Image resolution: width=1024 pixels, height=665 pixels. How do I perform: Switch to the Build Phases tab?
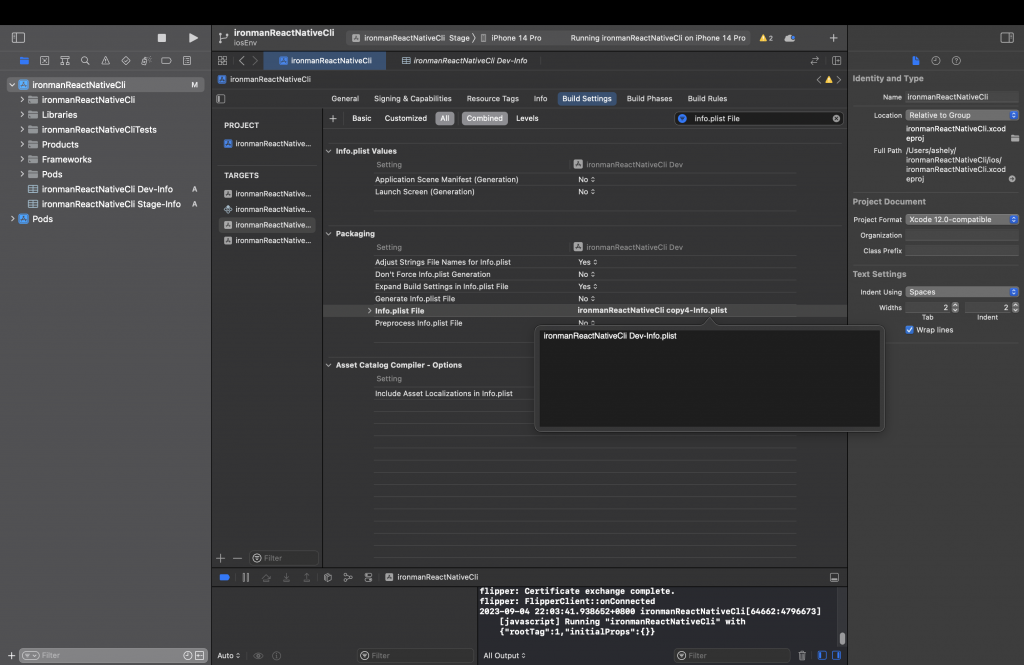click(x=649, y=99)
